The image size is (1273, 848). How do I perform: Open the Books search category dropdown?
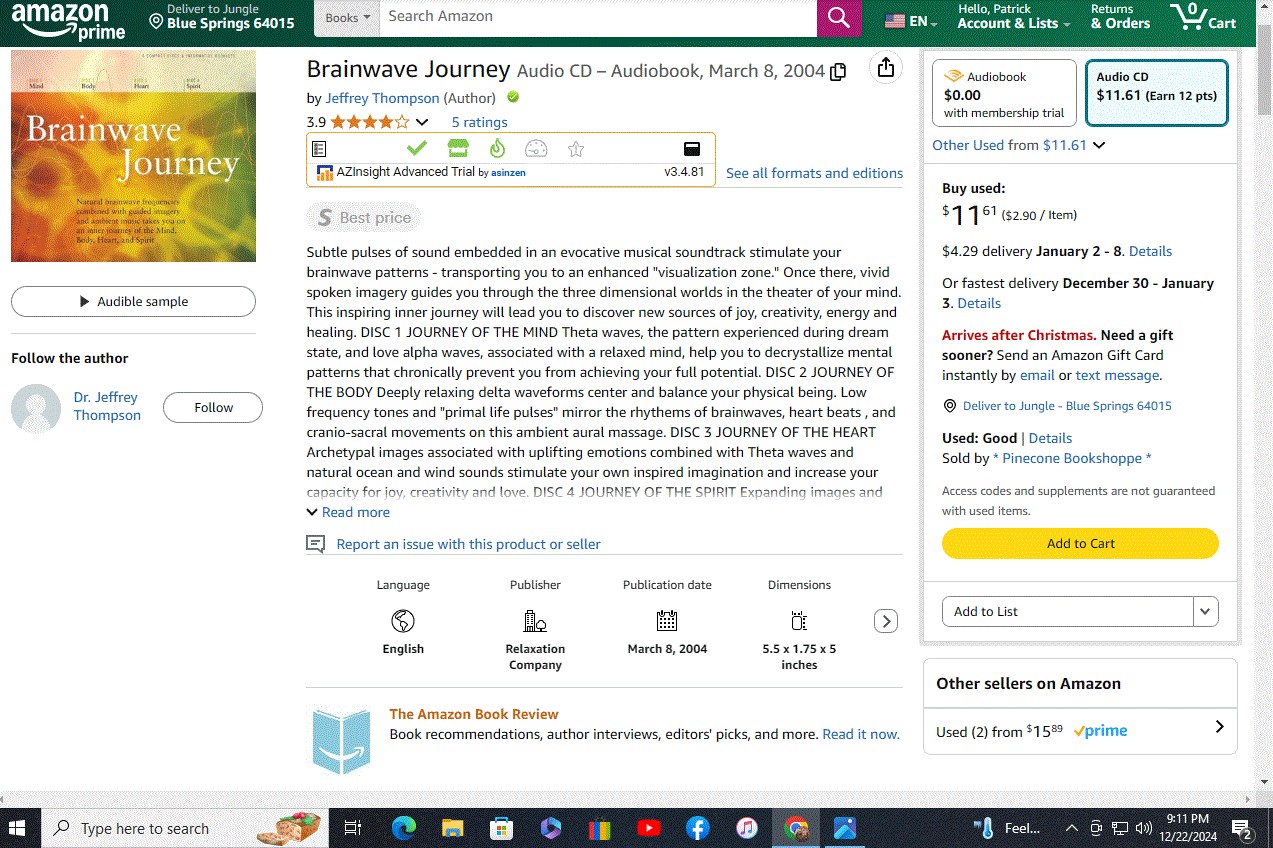coord(347,17)
